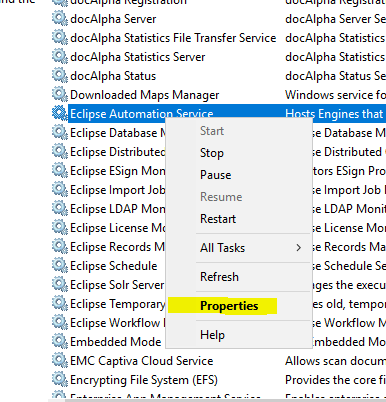This screenshot has height=402, width=386.
Task: Click gear icon beside Eclipse Database service
Action: (60, 133)
